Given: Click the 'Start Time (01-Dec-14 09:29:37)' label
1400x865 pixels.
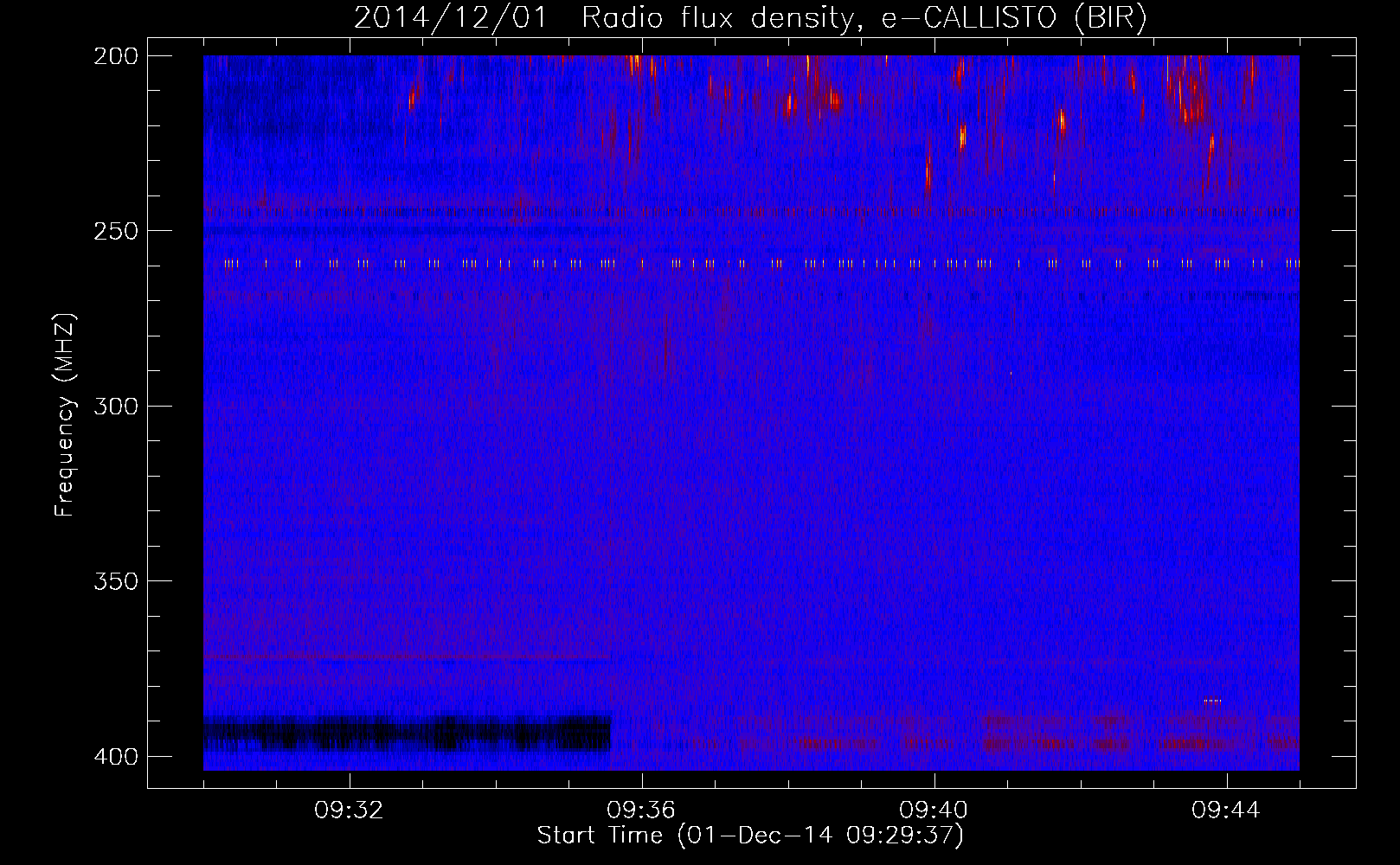Looking at the screenshot, I should 750,836.
